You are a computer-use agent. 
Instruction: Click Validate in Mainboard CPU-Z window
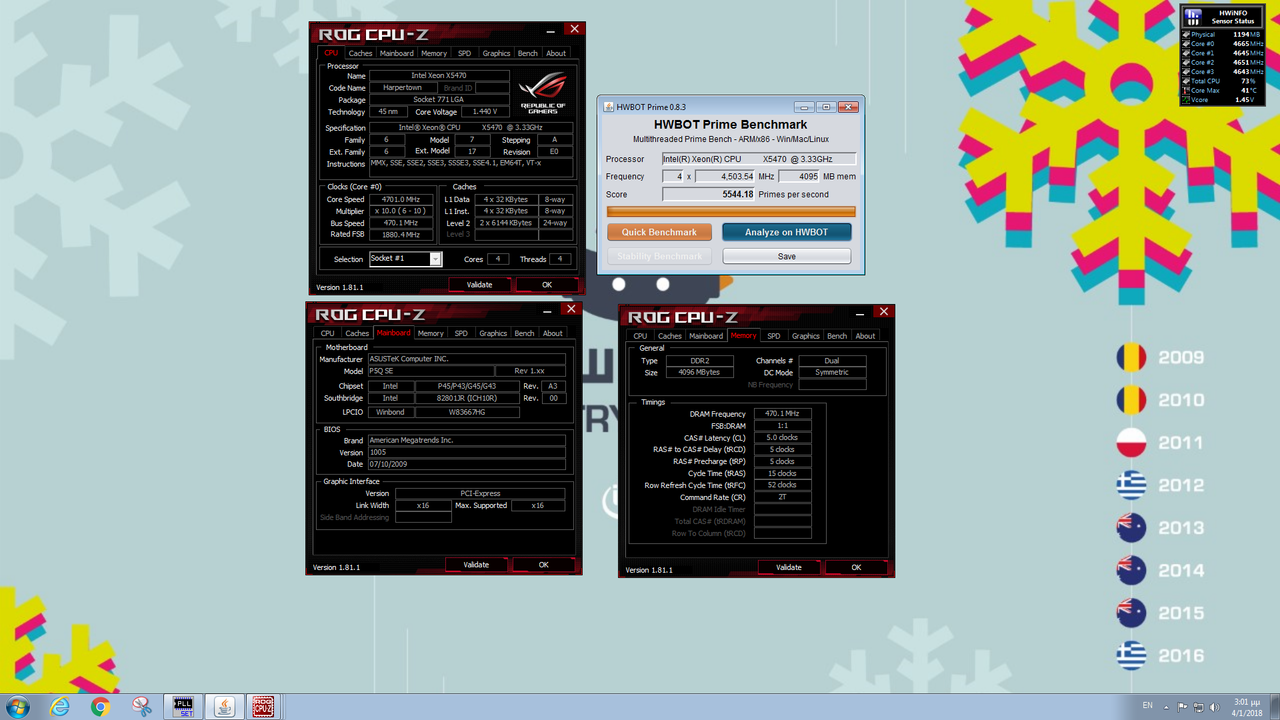tap(476, 565)
